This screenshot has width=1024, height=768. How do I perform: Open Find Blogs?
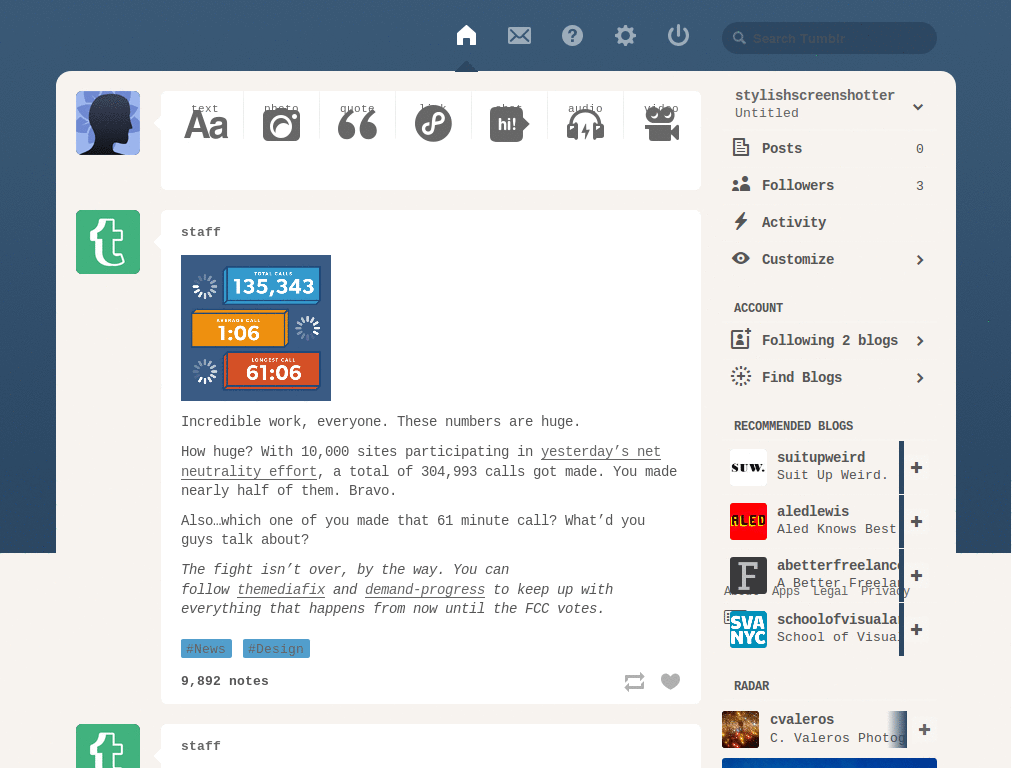(x=828, y=377)
